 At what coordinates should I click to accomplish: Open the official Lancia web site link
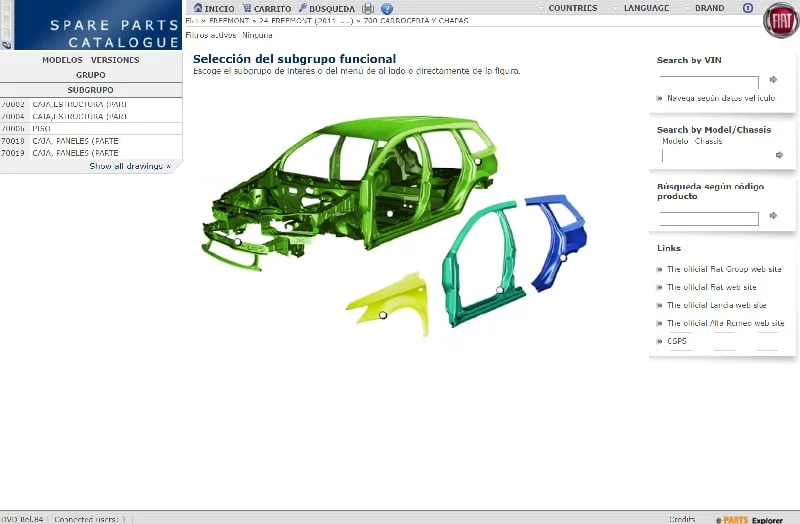(716, 305)
